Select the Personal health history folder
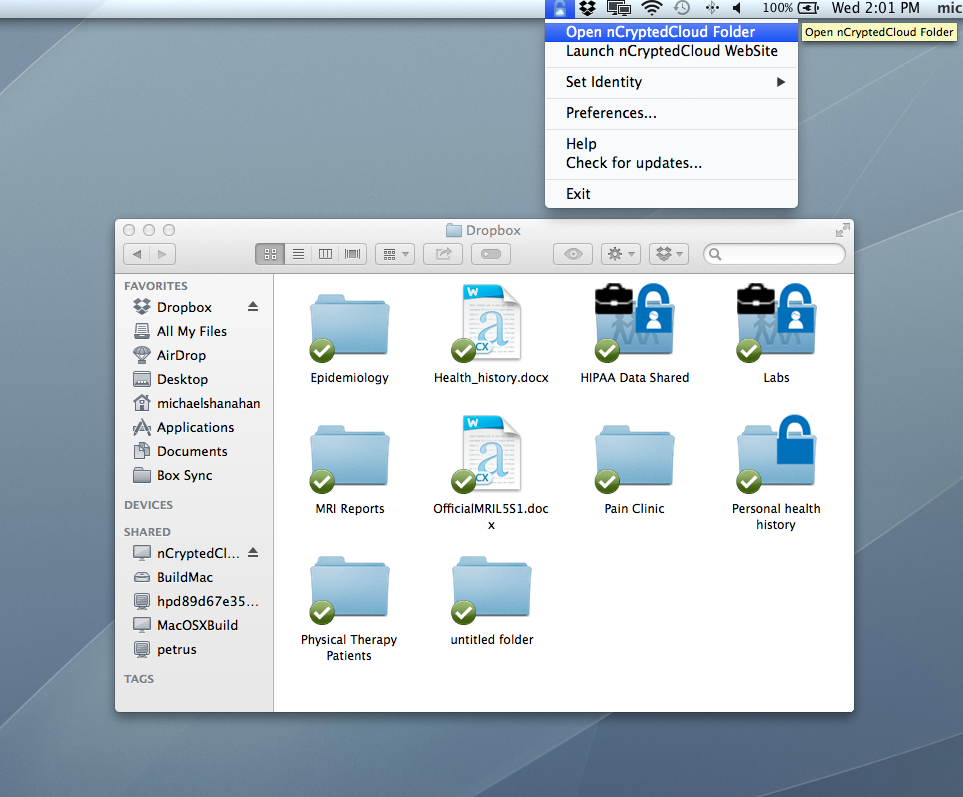The image size is (963, 797). point(776,454)
